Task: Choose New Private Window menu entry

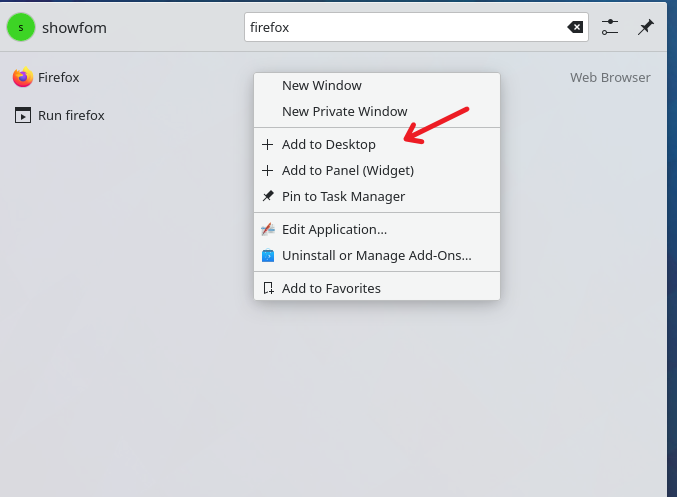Action: (x=377, y=111)
